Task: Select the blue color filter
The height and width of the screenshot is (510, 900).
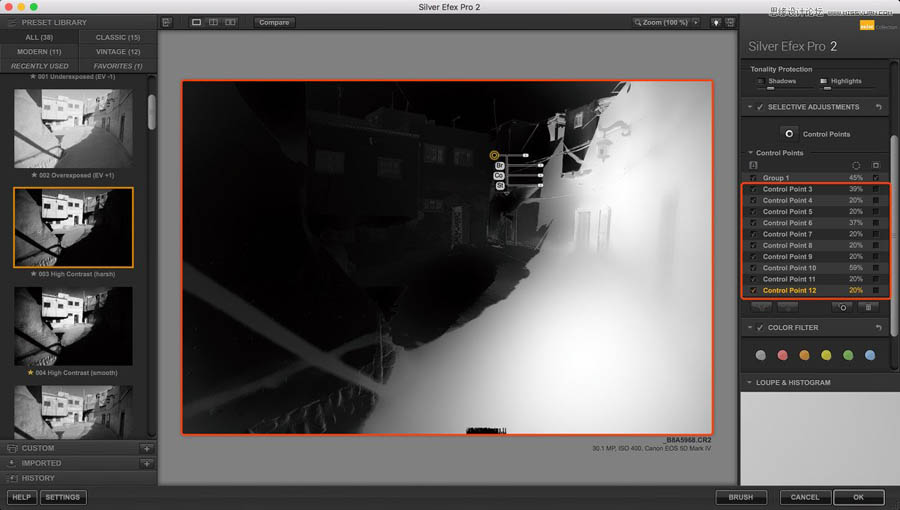Action: pos(870,355)
